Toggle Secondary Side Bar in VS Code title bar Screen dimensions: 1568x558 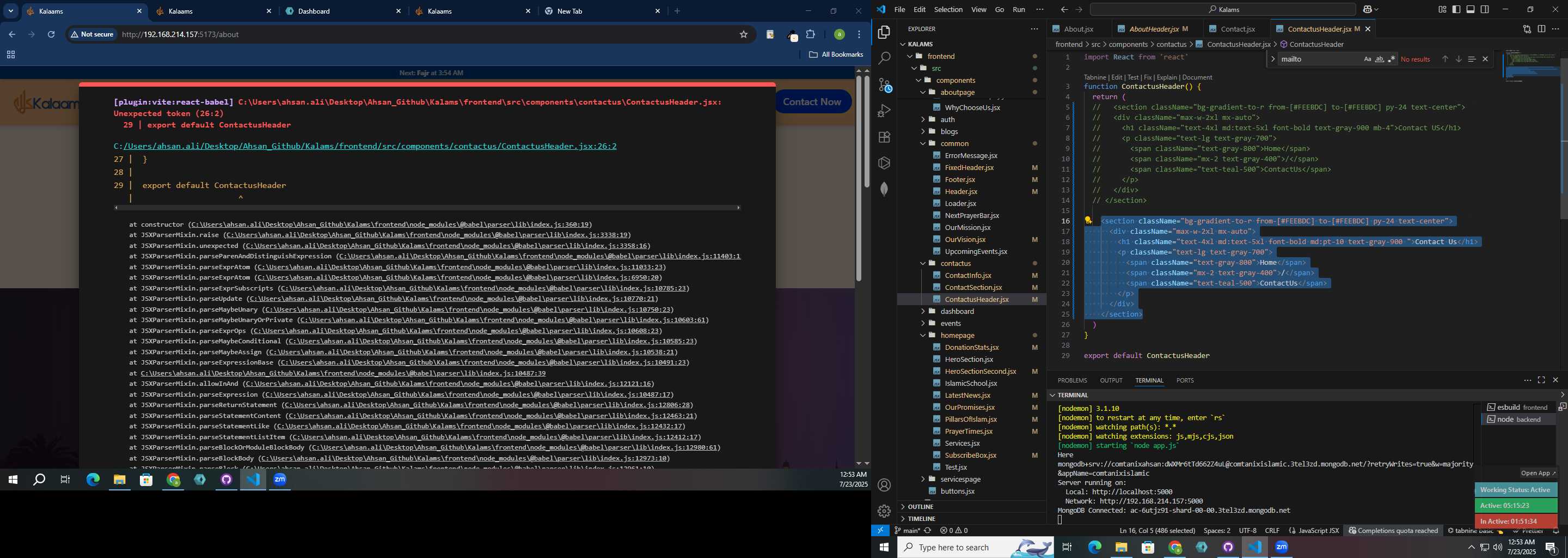pos(1485,9)
